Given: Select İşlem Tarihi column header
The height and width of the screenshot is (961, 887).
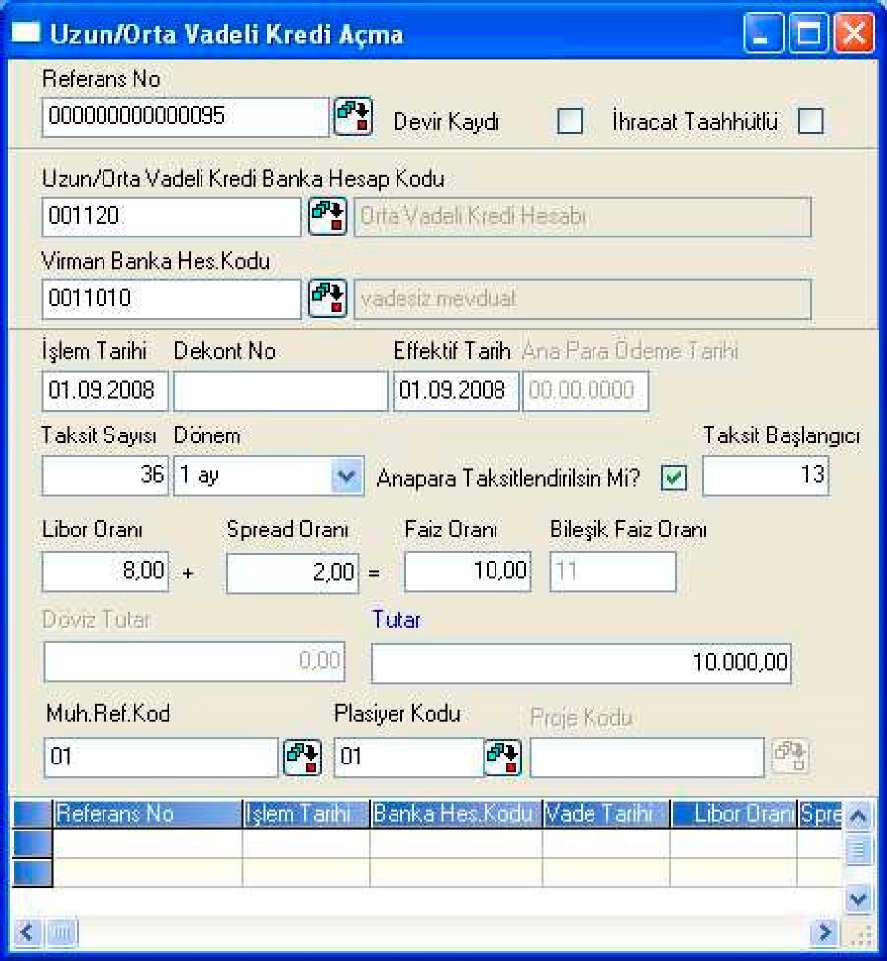Looking at the screenshot, I should pyautogui.click(x=306, y=814).
